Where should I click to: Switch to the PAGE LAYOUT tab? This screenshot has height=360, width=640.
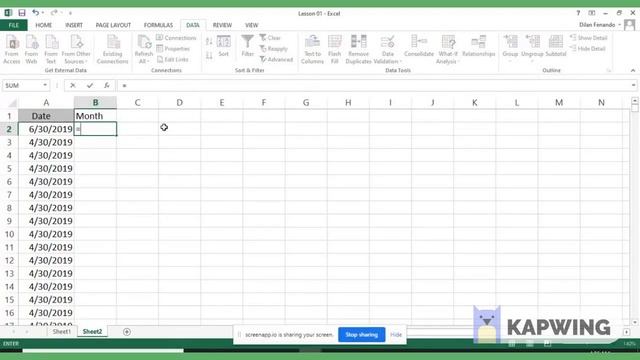pos(113,25)
